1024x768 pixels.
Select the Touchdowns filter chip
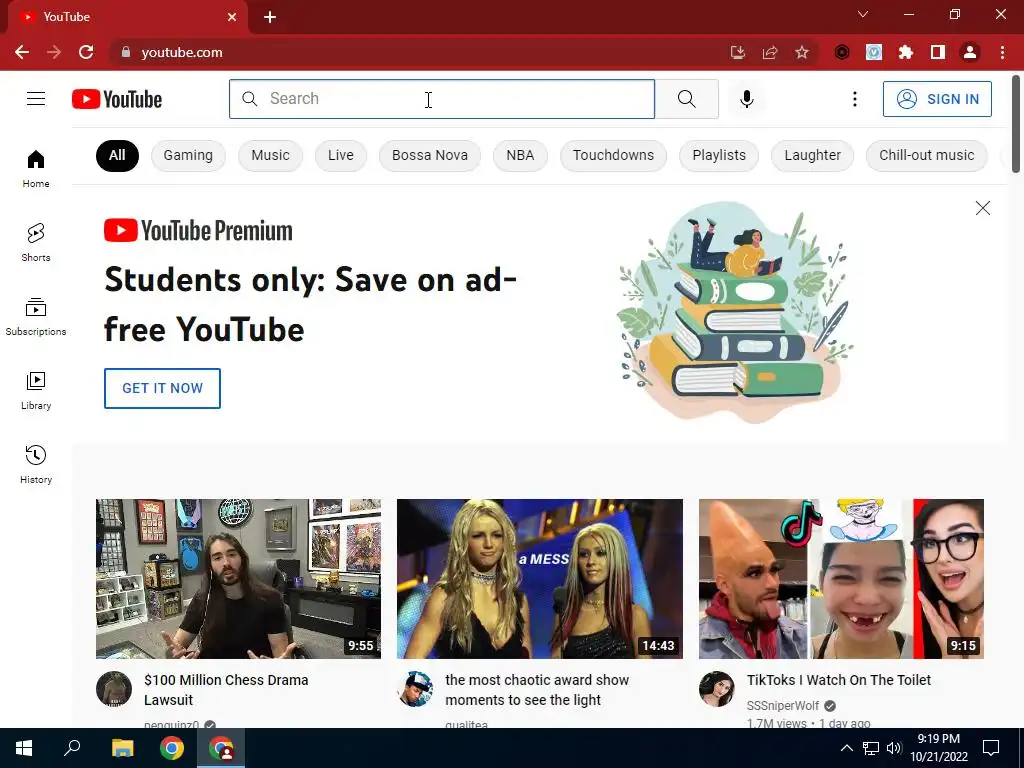613,155
